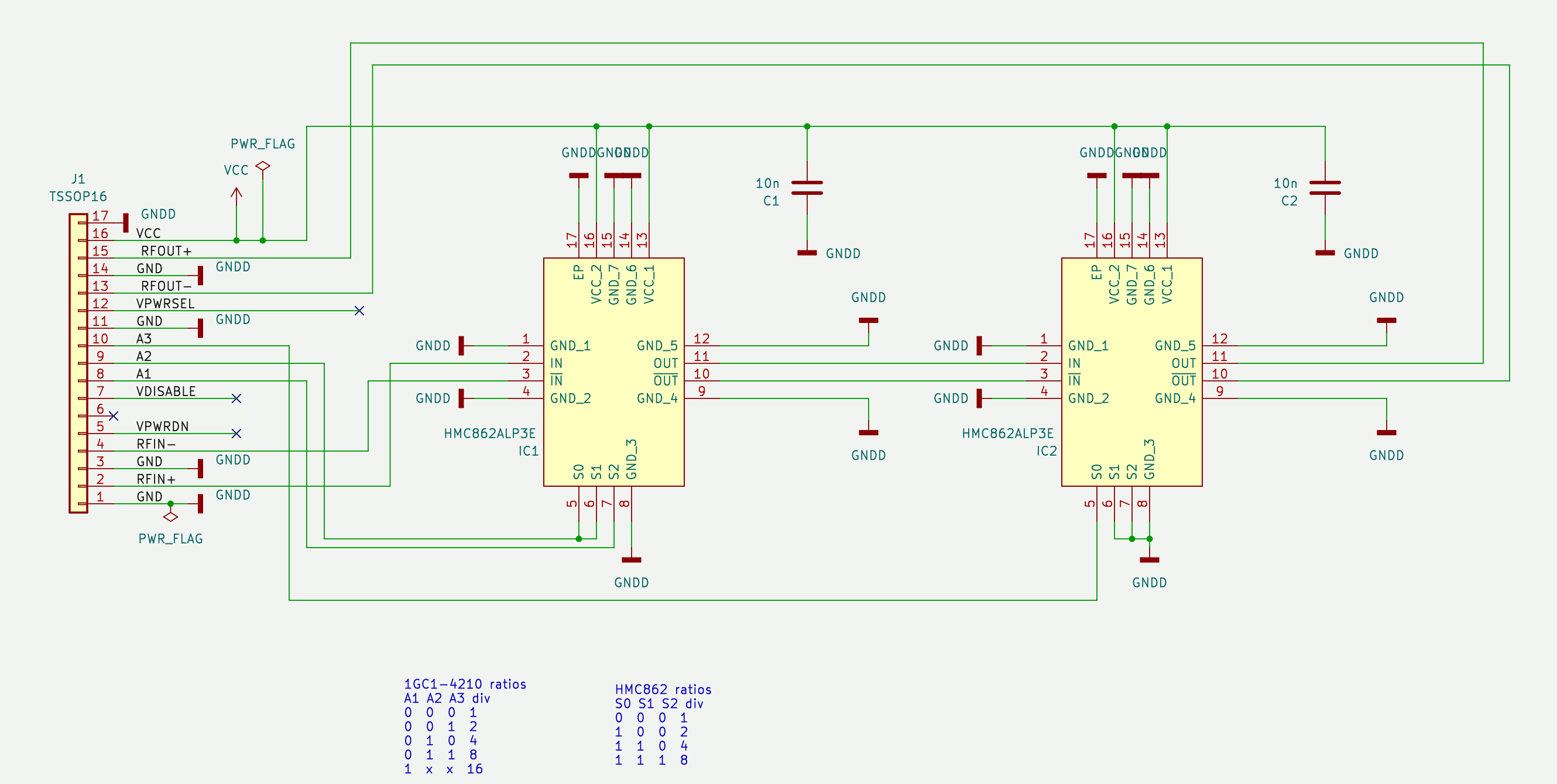This screenshot has height=784, width=1557.
Task: Click the 'IC1' reference designator
Action: (x=528, y=451)
